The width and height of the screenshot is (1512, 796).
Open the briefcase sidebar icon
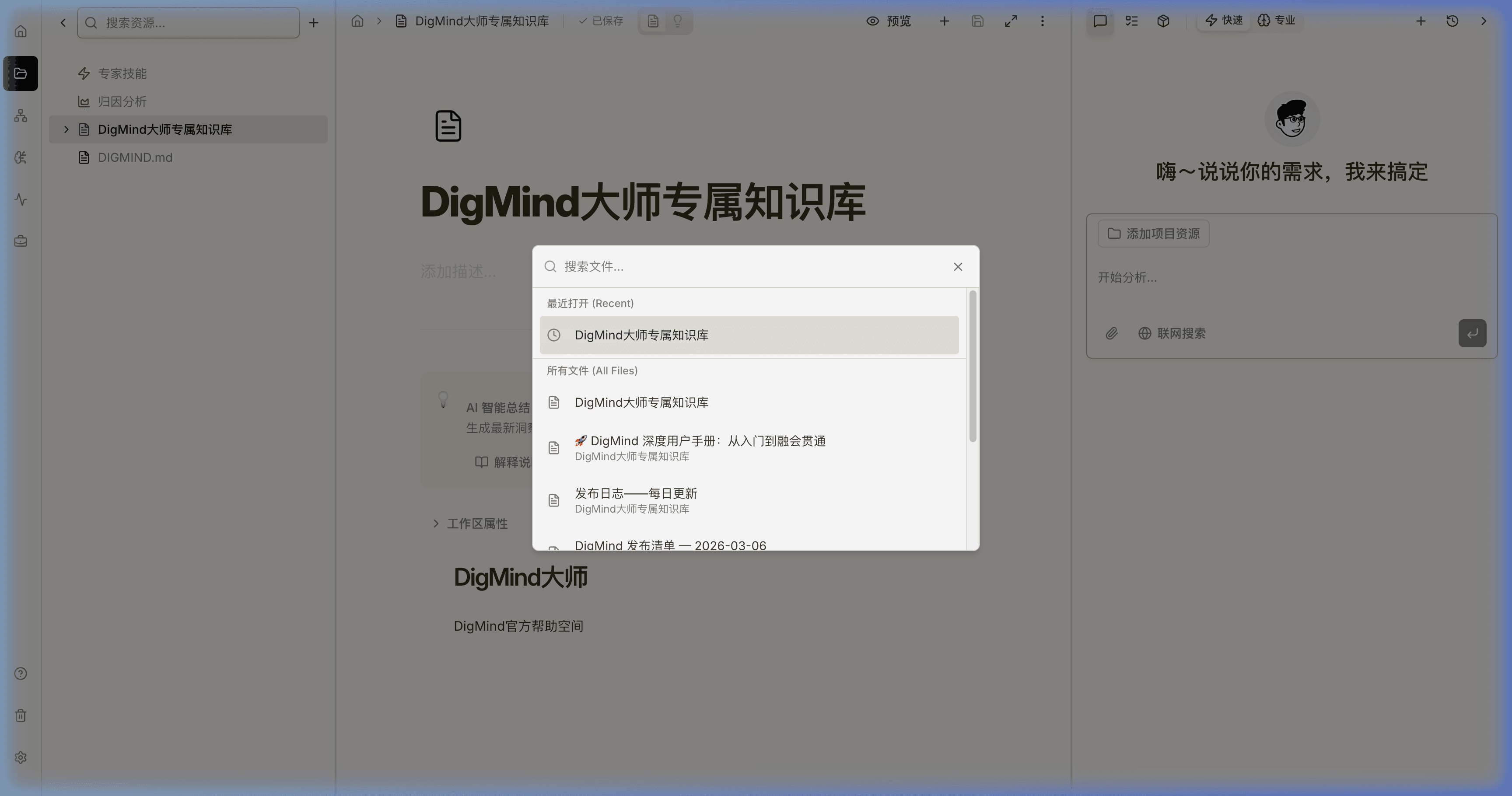tap(21, 241)
